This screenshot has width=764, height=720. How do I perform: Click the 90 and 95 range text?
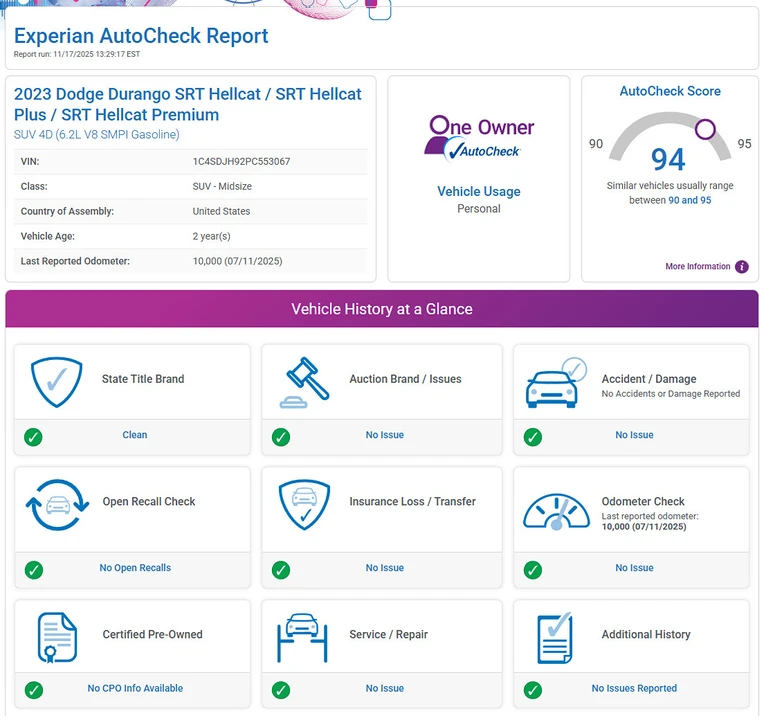click(x=689, y=200)
